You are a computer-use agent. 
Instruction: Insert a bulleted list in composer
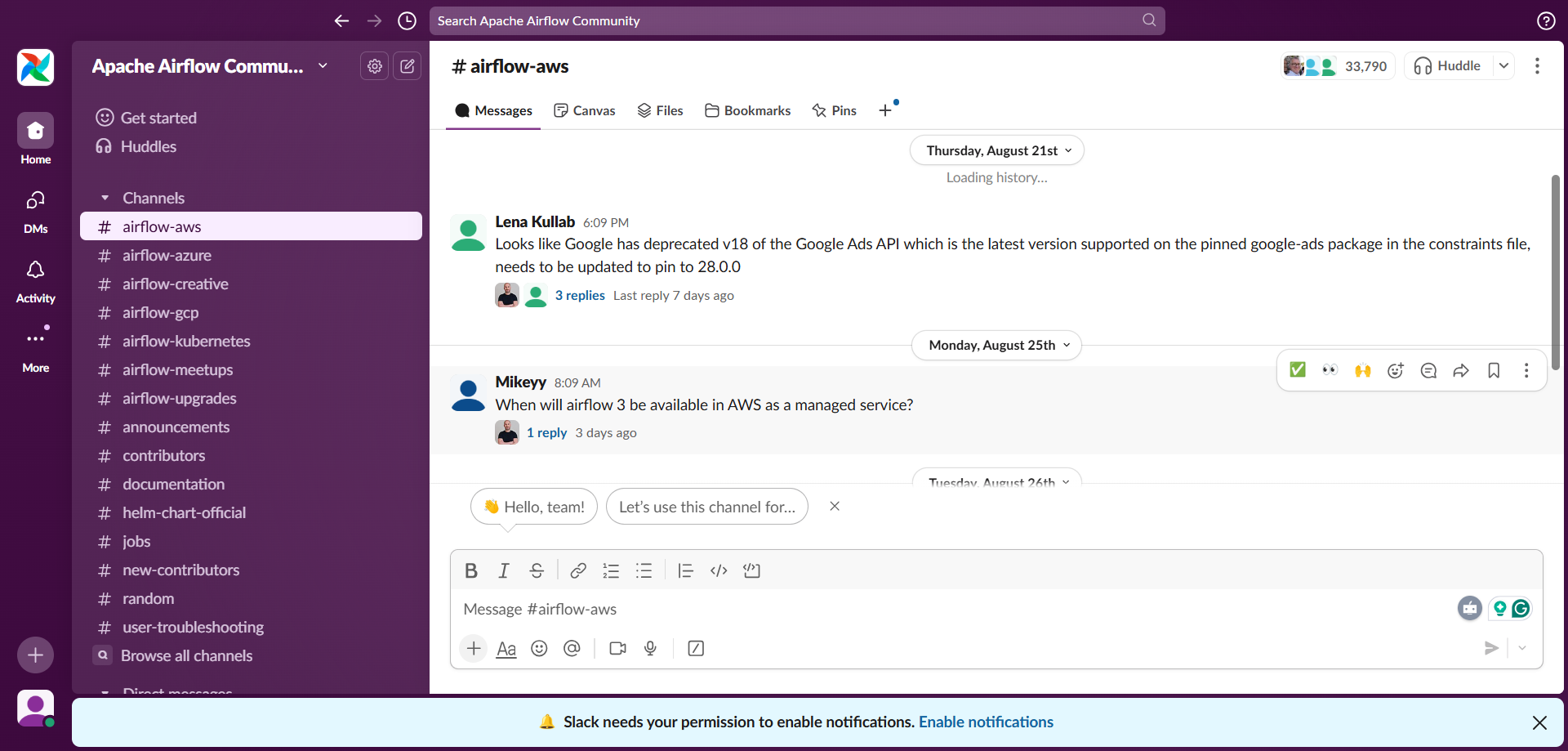click(x=644, y=570)
